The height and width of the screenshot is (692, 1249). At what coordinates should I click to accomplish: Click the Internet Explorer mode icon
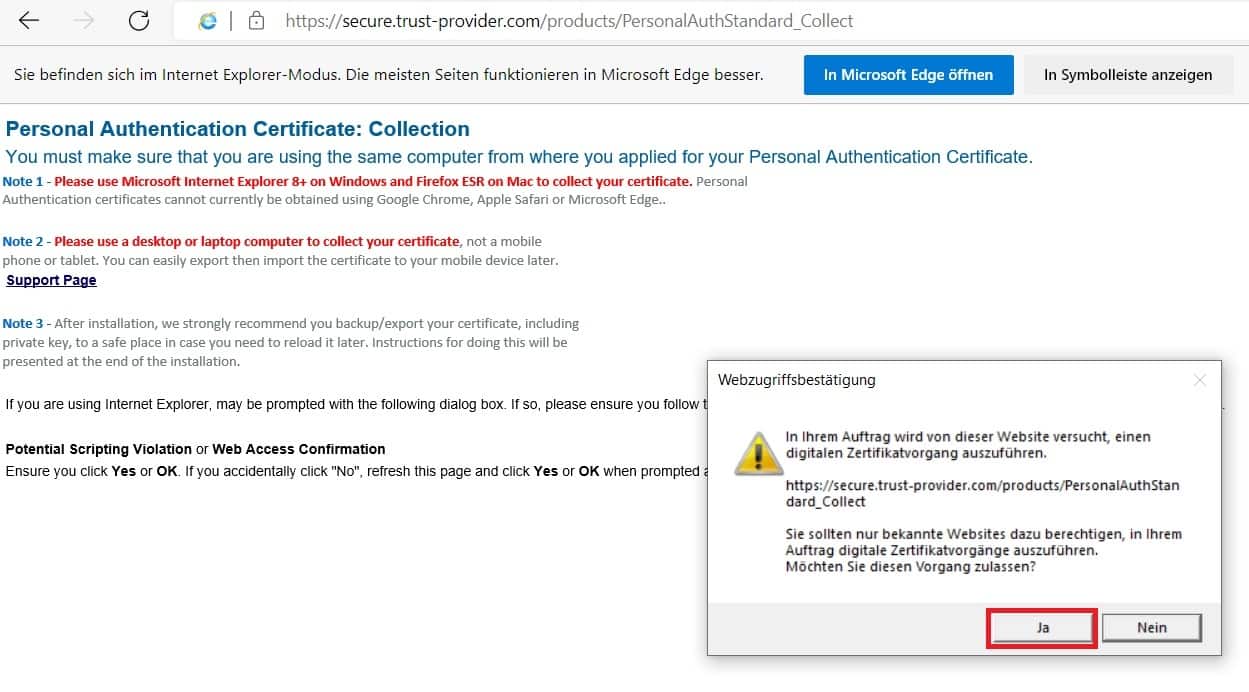pyautogui.click(x=208, y=21)
